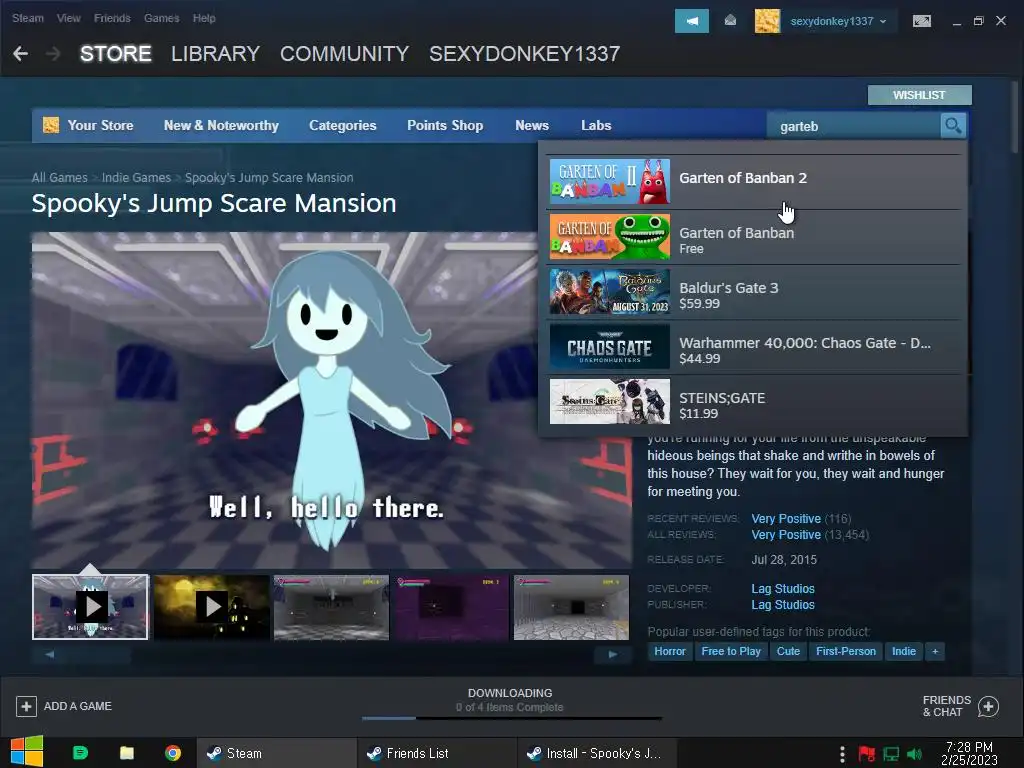Click the Indie Games breadcrumb
Viewport: 1024px width, 768px height.
[x=136, y=178]
